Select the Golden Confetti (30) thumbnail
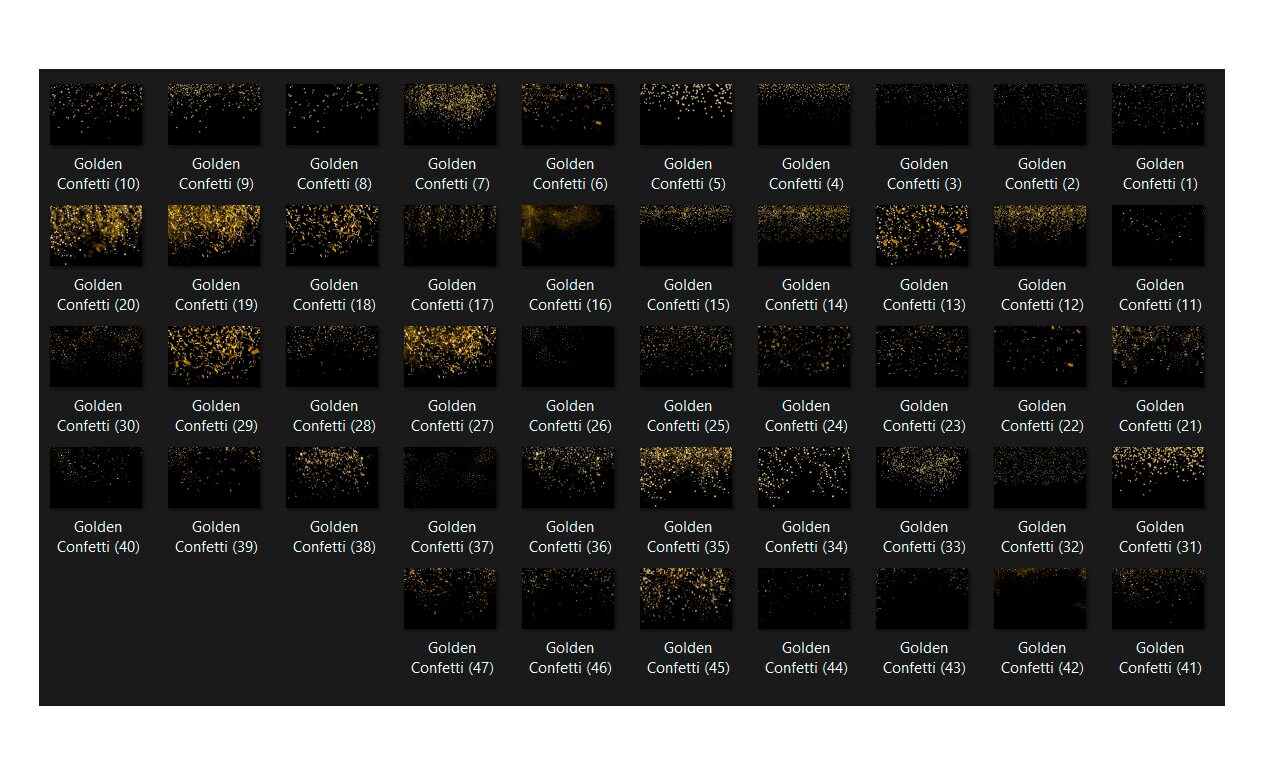The height and width of the screenshot is (766, 1264). click(96, 356)
